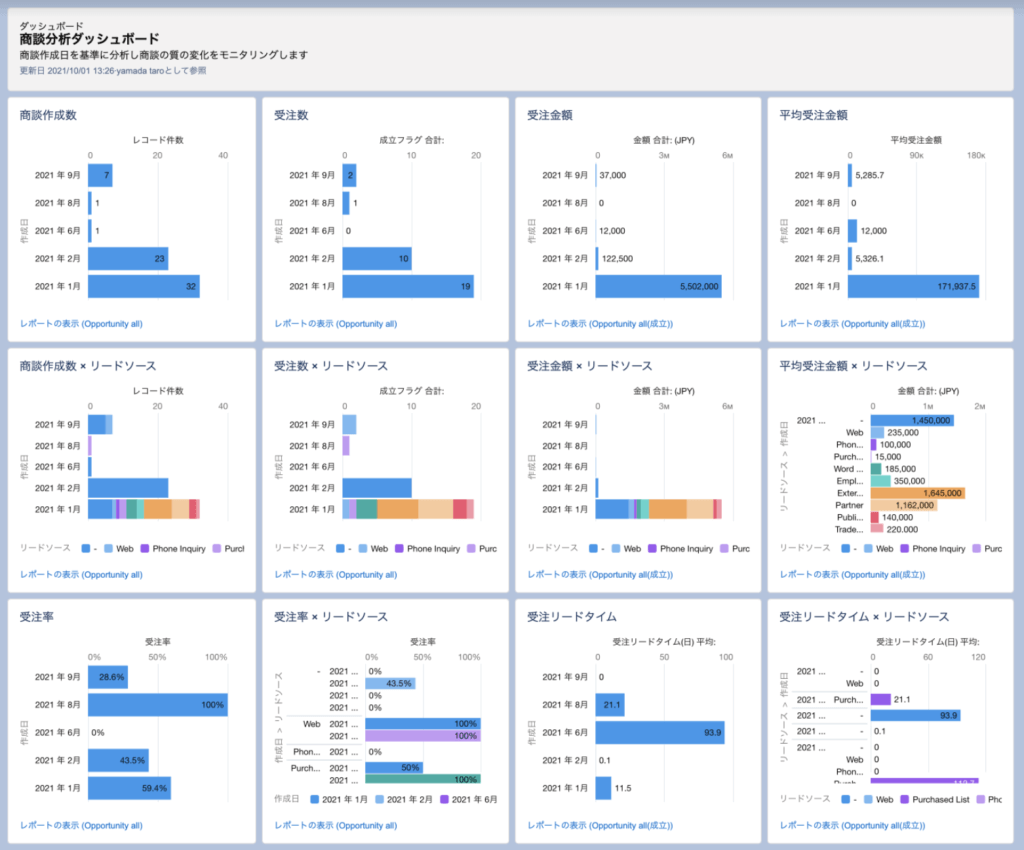1024x850 pixels.
Task: View report for 受注率 panel
Action: tap(81, 826)
